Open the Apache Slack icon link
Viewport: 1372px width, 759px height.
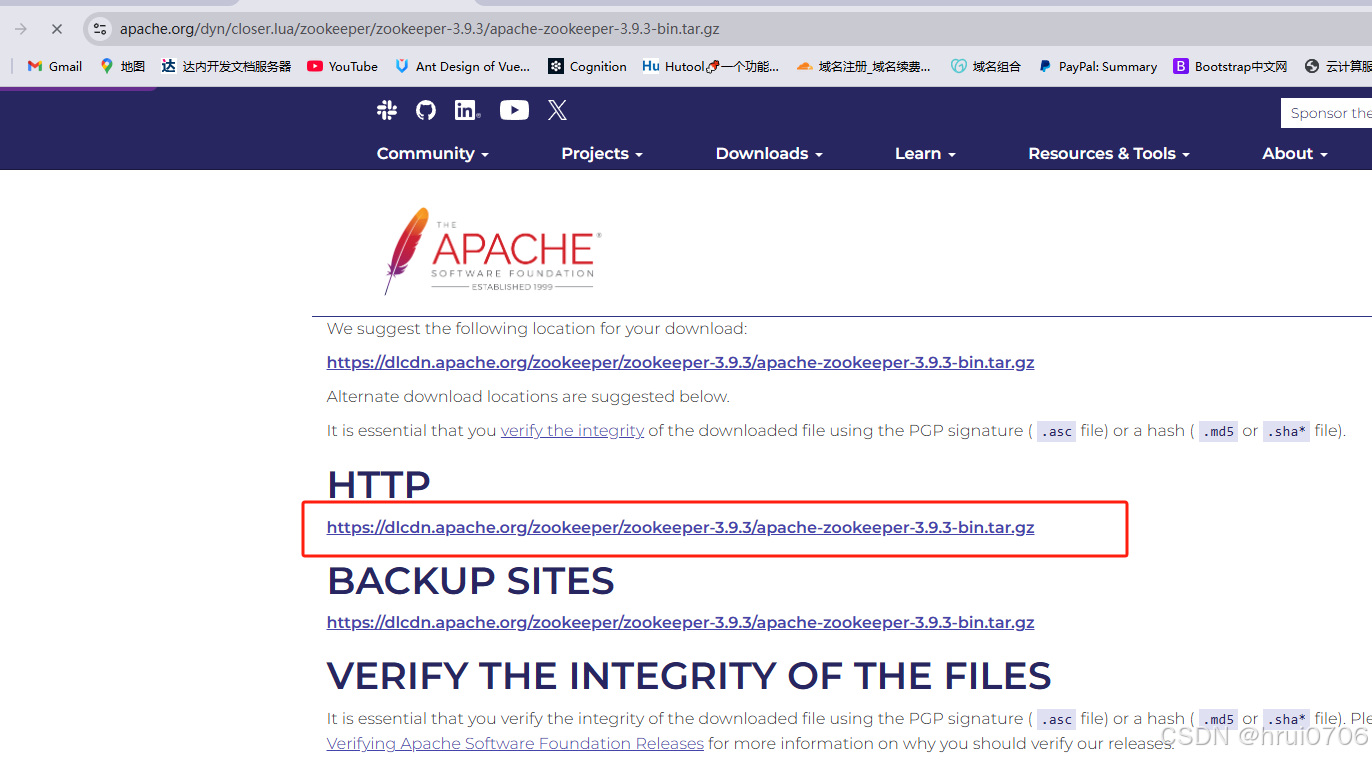point(387,110)
